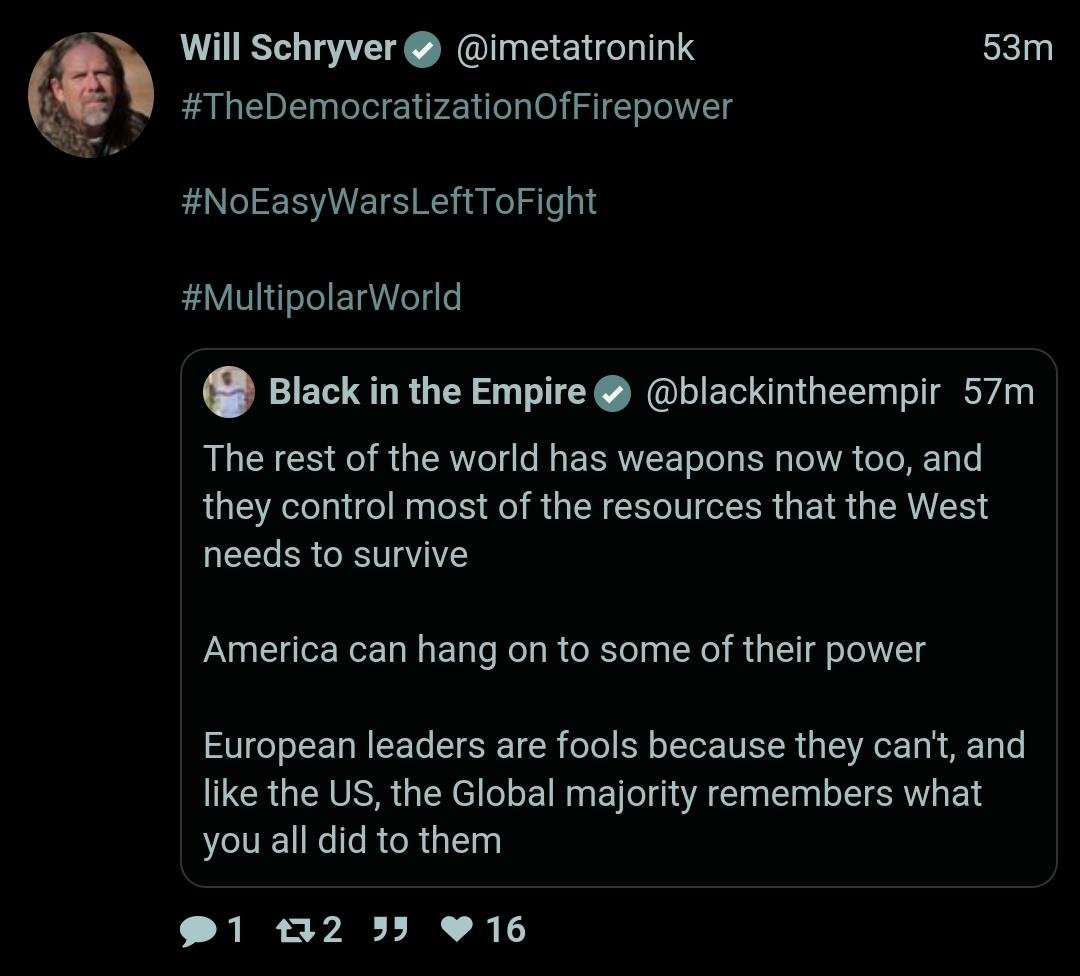
Task: Select the #MultipolarWorld hashtag
Action: coord(321,297)
